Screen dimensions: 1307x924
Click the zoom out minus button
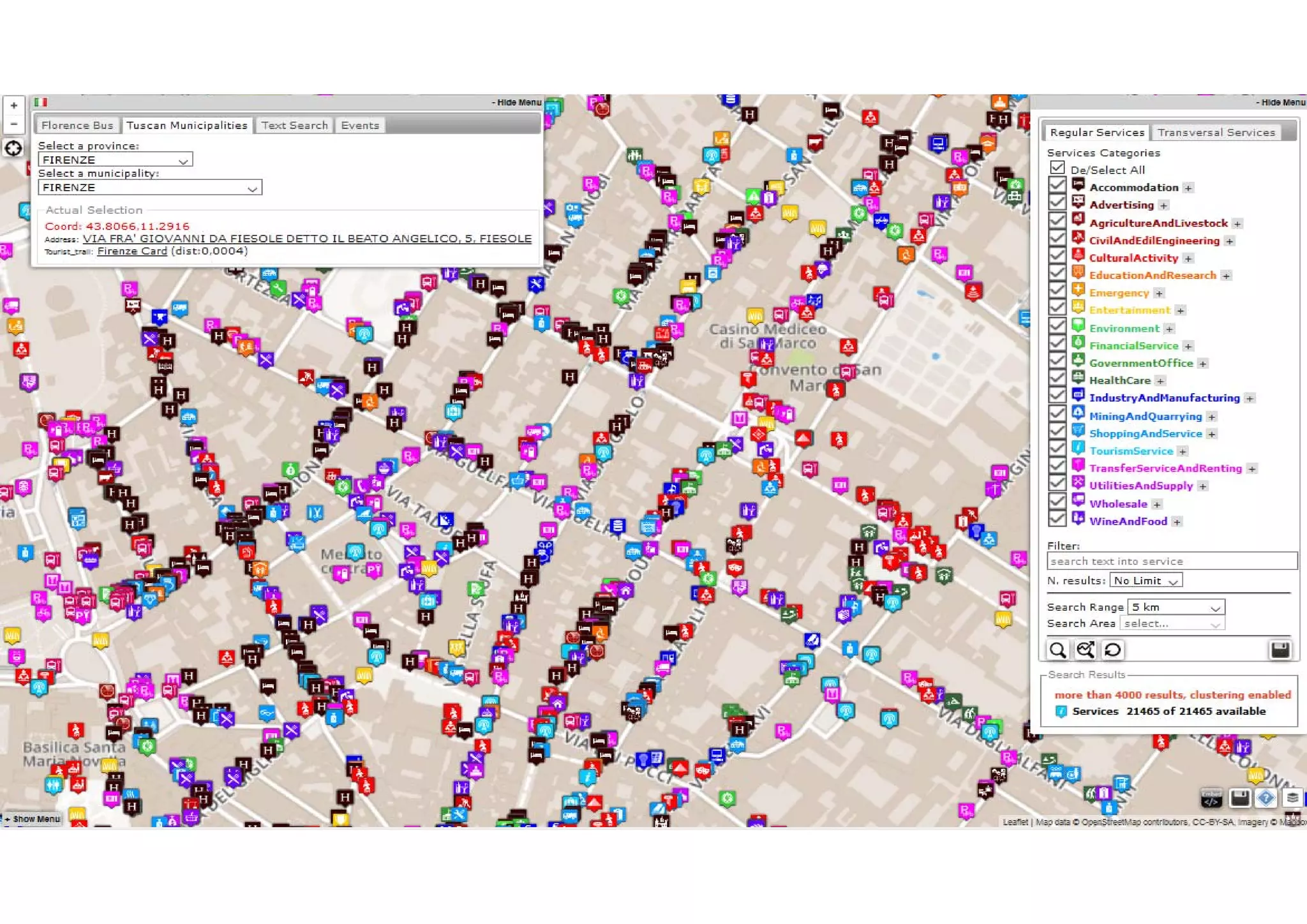(14, 124)
